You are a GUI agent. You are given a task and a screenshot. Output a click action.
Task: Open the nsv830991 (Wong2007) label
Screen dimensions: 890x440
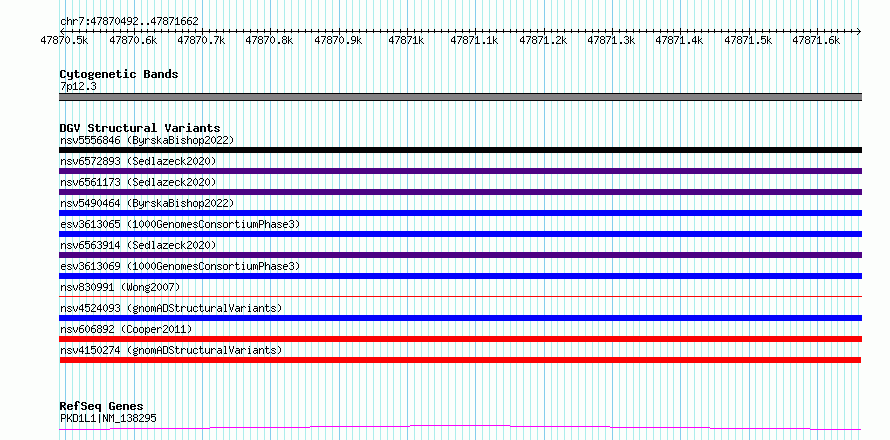click(x=120, y=287)
